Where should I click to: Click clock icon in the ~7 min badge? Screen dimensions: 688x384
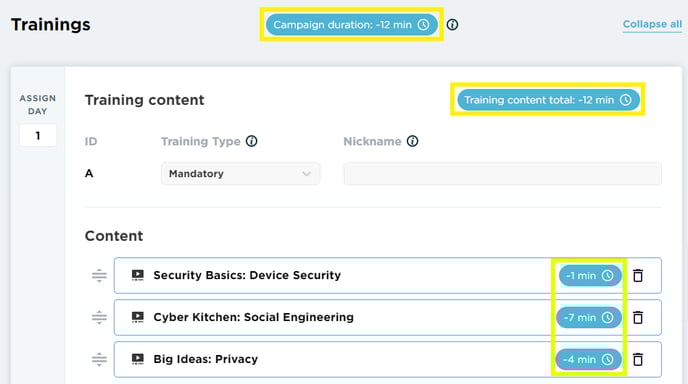point(608,317)
